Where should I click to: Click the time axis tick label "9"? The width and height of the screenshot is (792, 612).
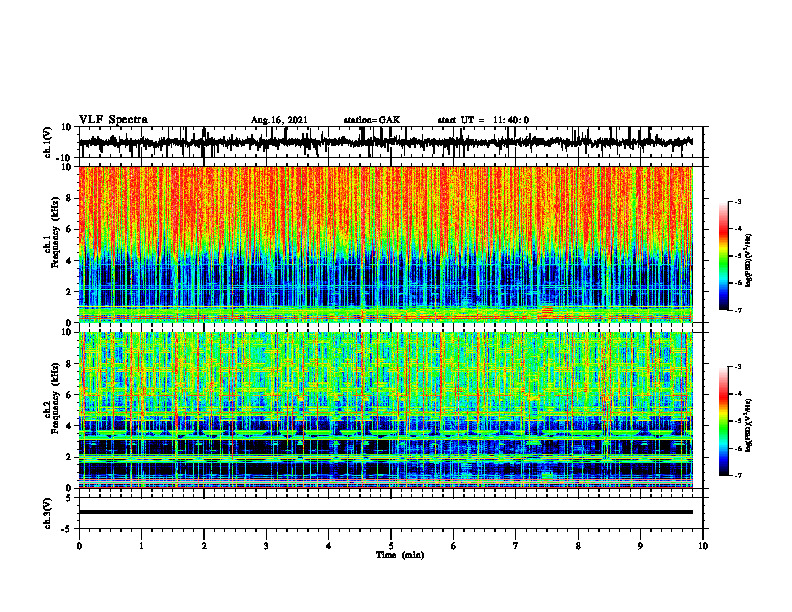tap(640, 546)
